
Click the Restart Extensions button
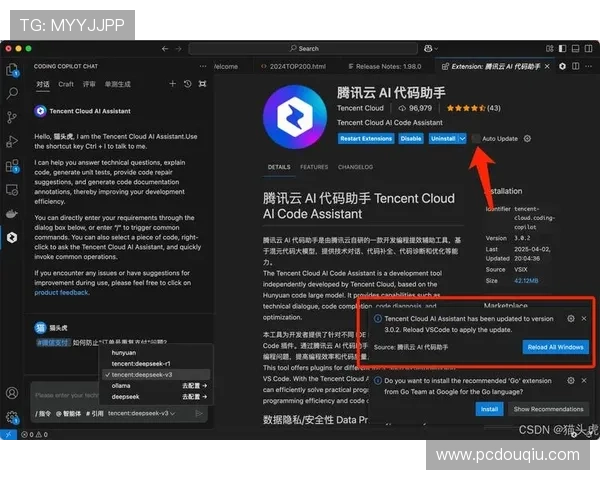point(366,139)
